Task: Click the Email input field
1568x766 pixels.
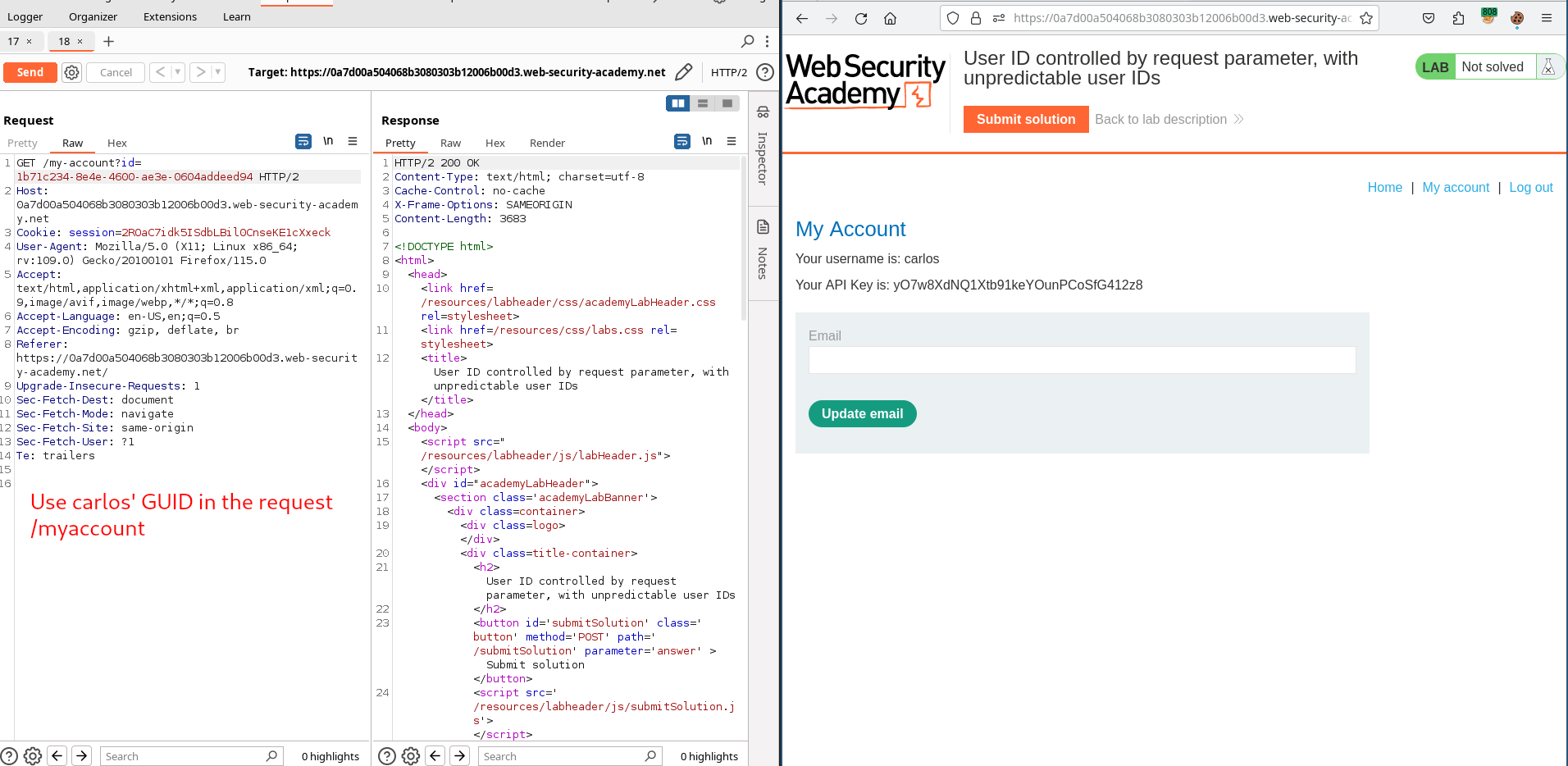Action: pos(1083,360)
